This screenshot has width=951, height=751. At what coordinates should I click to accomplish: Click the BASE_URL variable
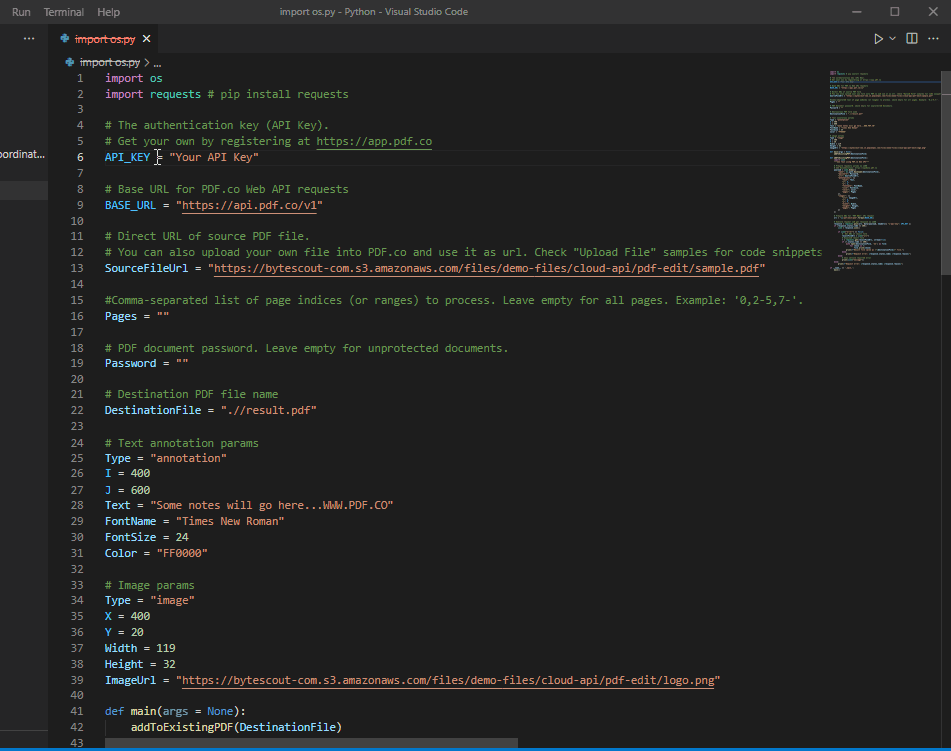(x=130, y=206)
